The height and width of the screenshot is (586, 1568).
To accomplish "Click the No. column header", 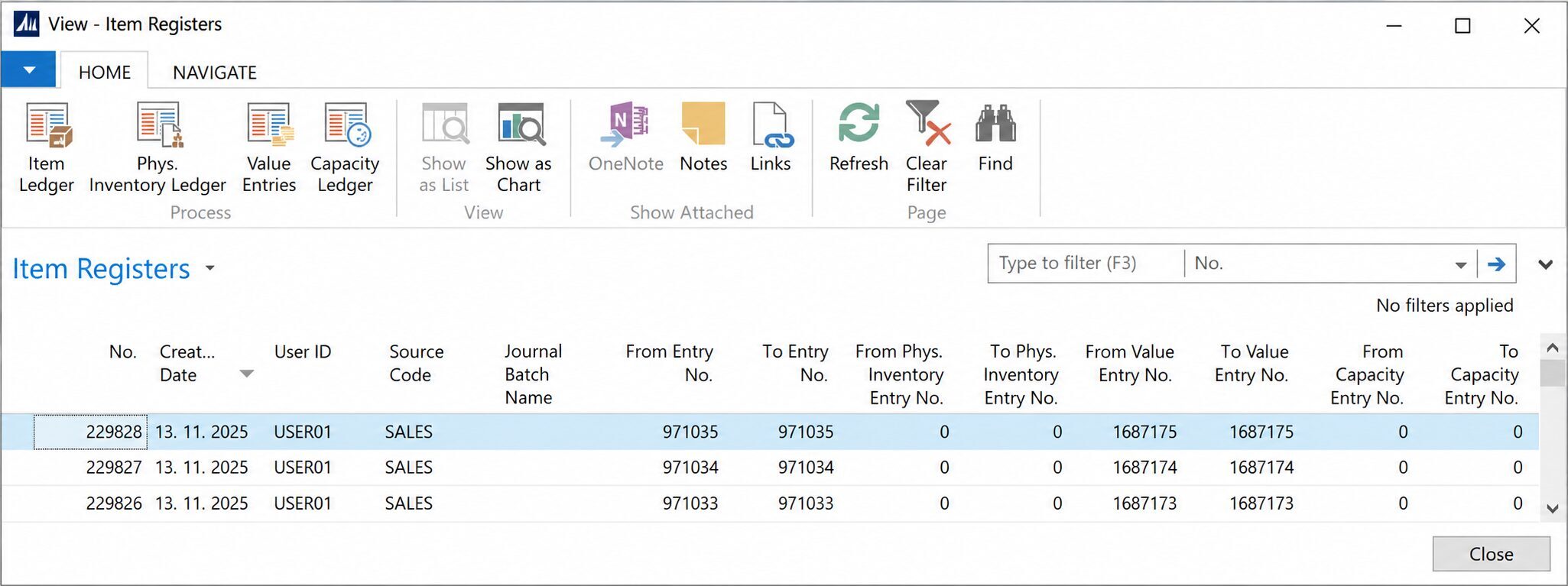I will (122, 352).
